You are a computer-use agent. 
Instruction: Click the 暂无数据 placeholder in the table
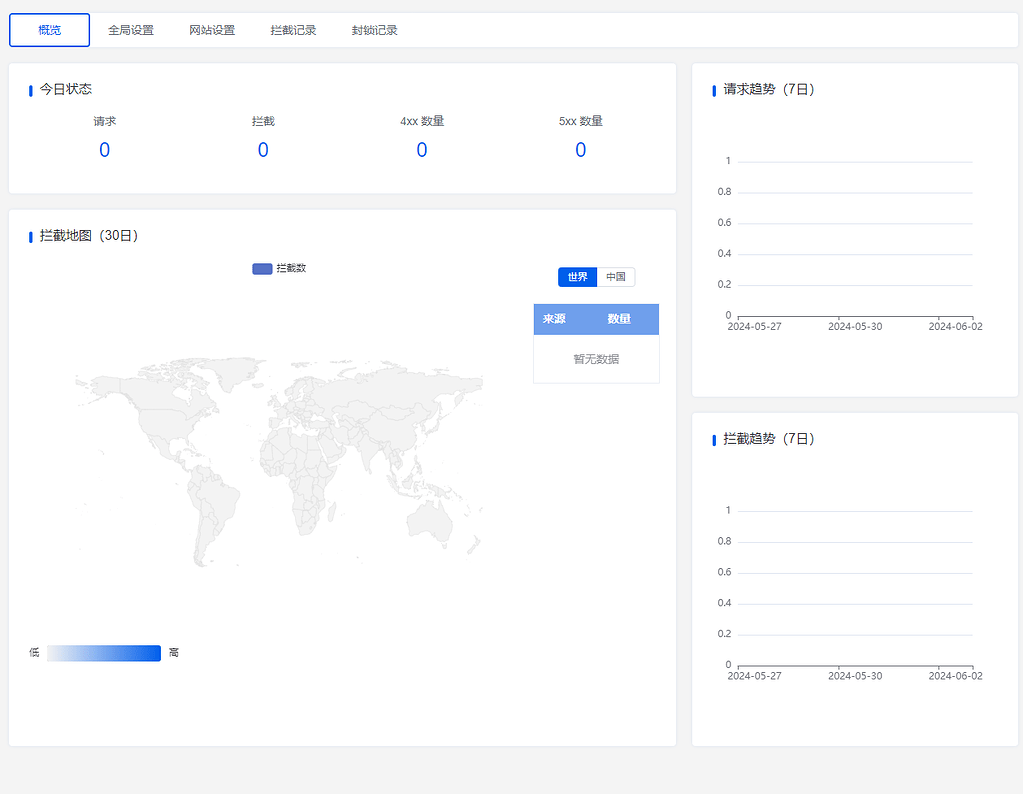[x=596, y=359]
